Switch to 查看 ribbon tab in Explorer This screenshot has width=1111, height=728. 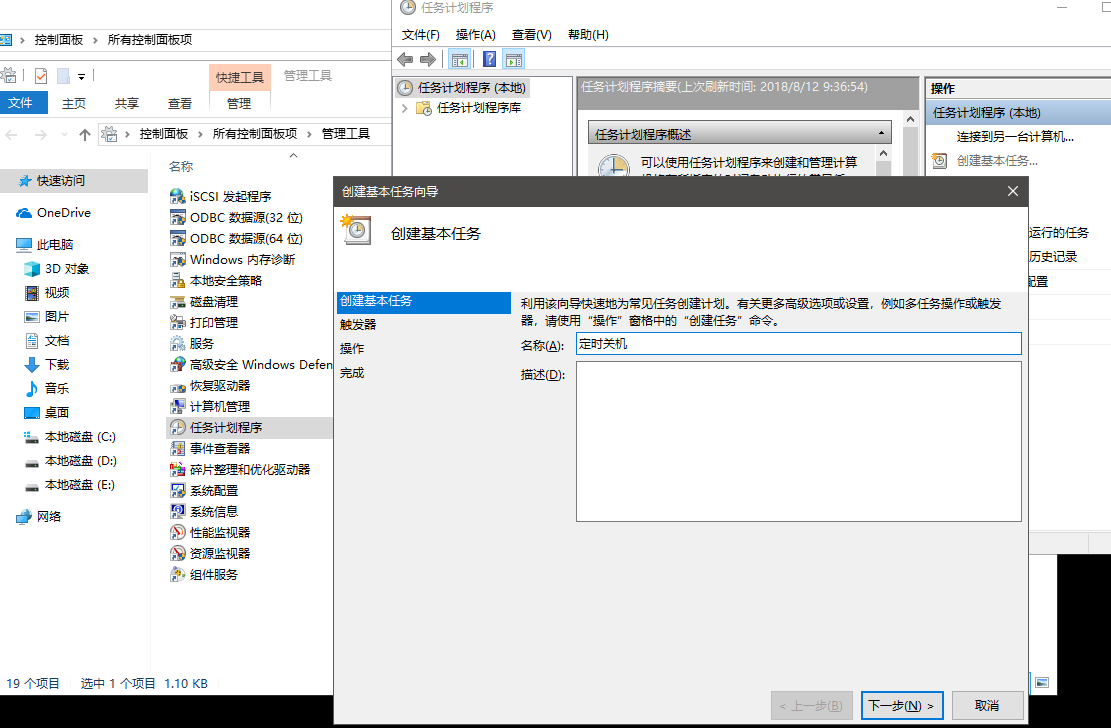(180, 103)
